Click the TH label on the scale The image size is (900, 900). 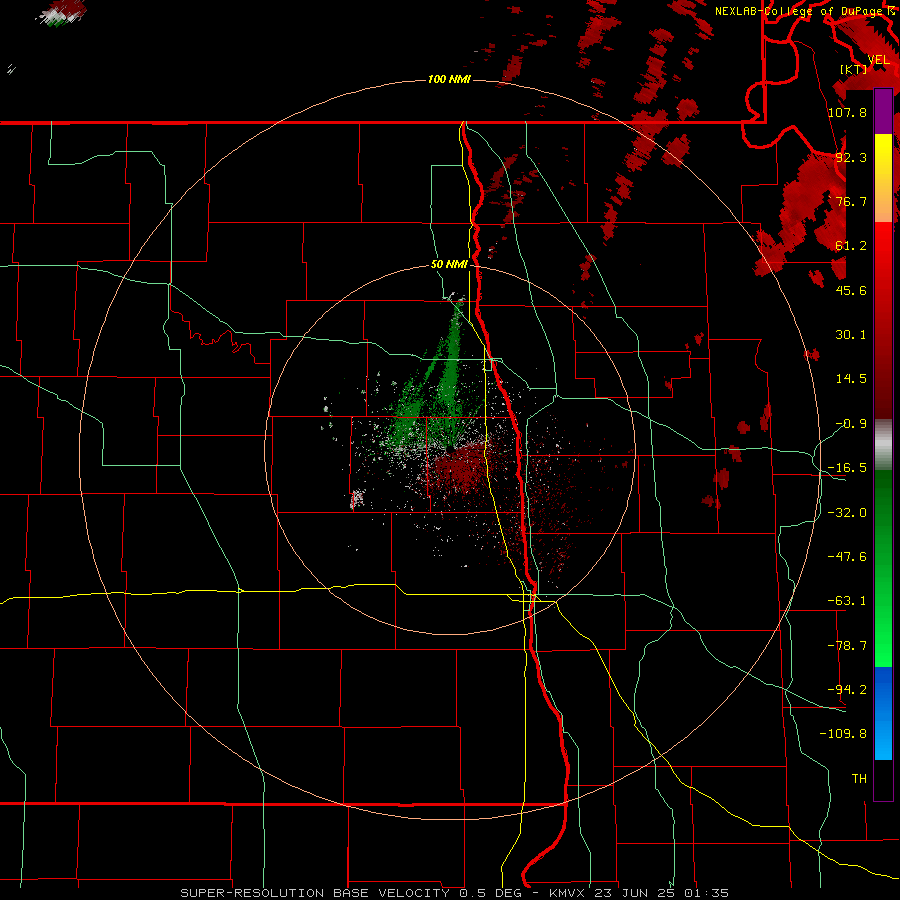859,779
